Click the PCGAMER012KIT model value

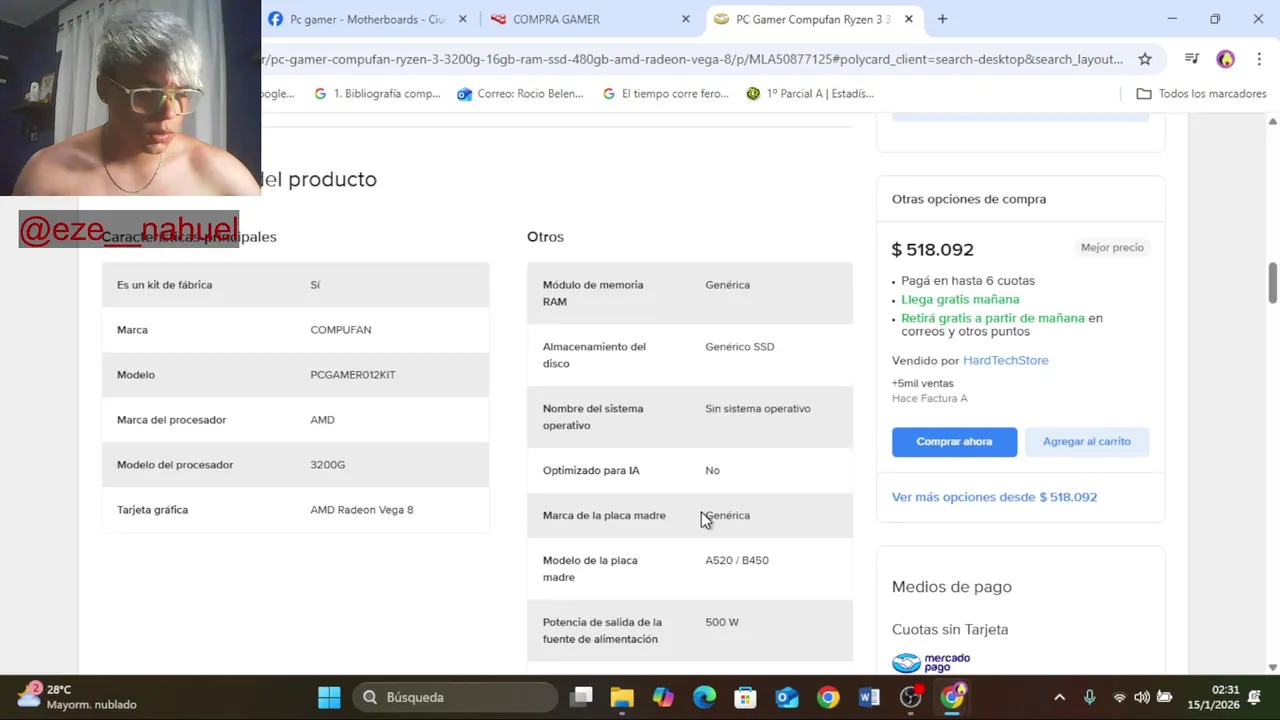(x=352, y=375)
